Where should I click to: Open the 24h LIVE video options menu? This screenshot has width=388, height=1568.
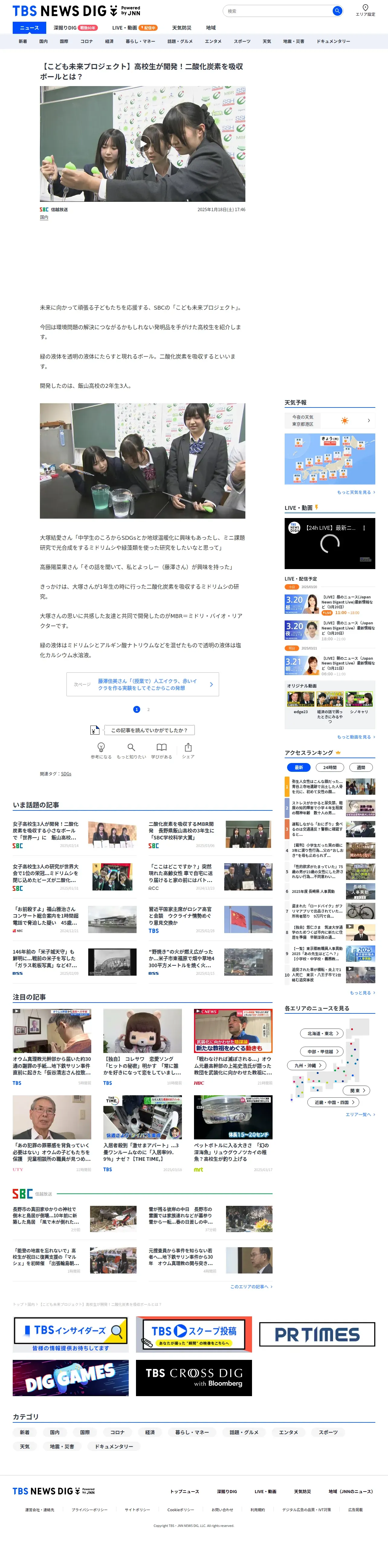click(364, 528)
